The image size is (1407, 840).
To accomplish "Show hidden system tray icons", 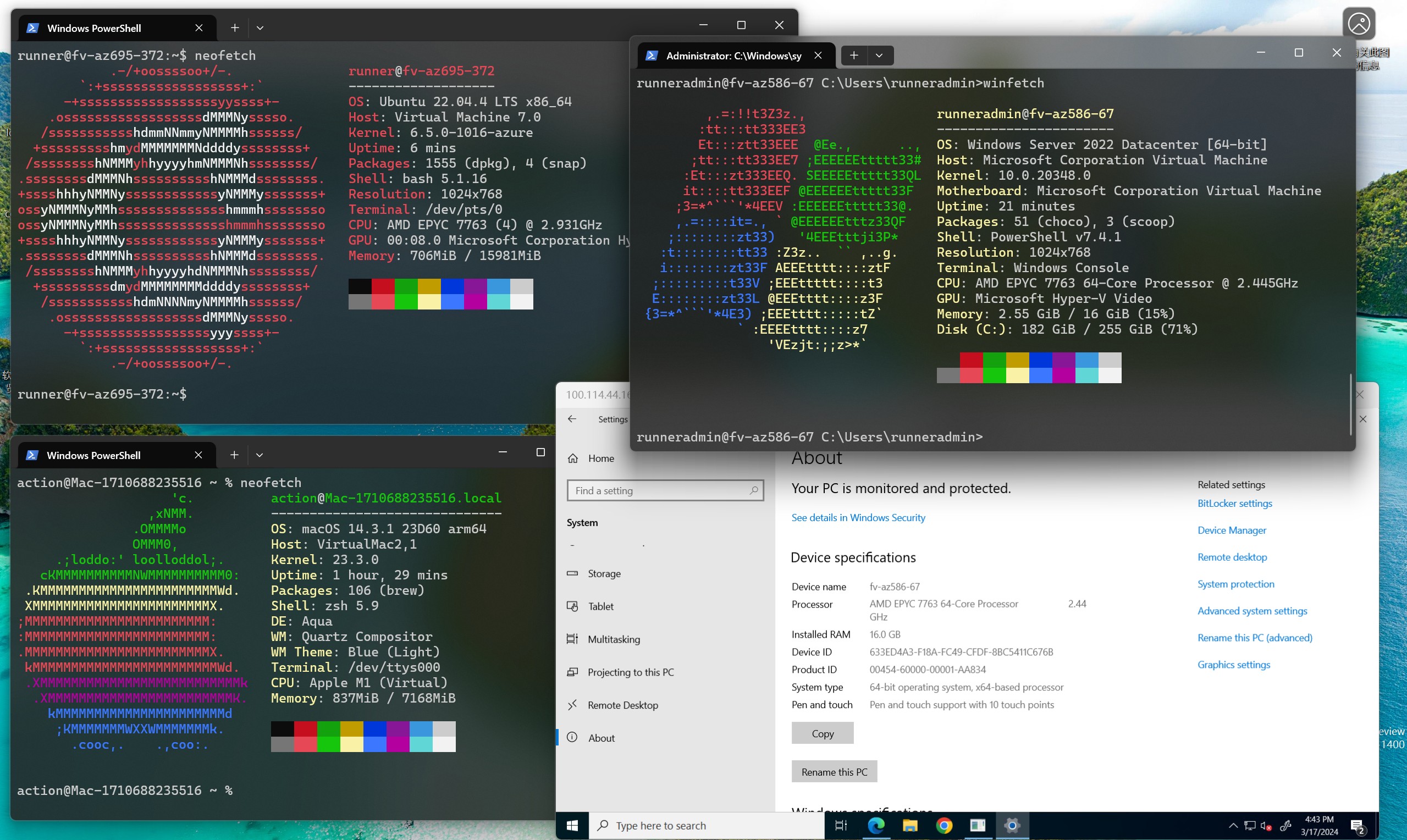I will tap(1233, 826).
